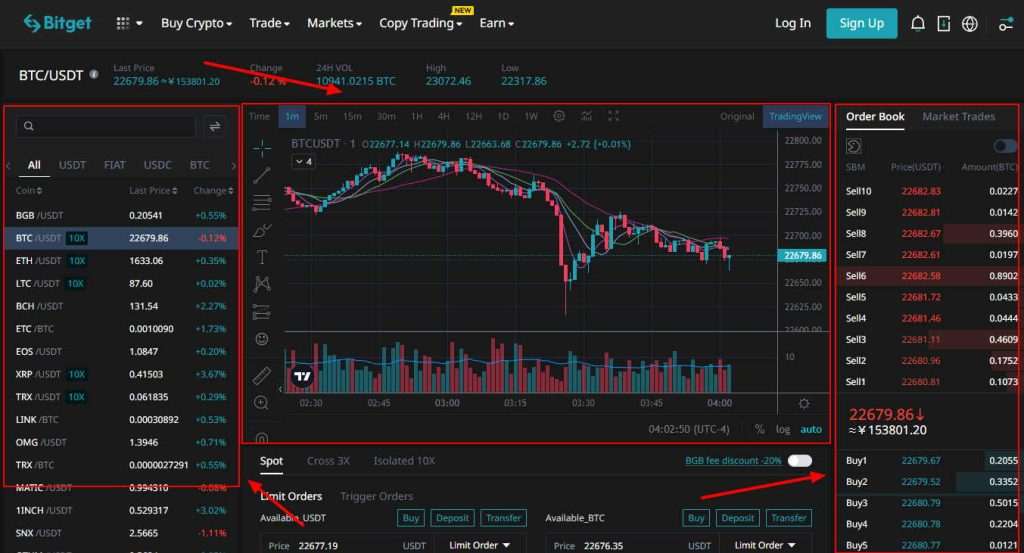This screenshot has width=1024, height=553.
Task: Expand the chart to fullscreen
Action: tap(613, 116)
